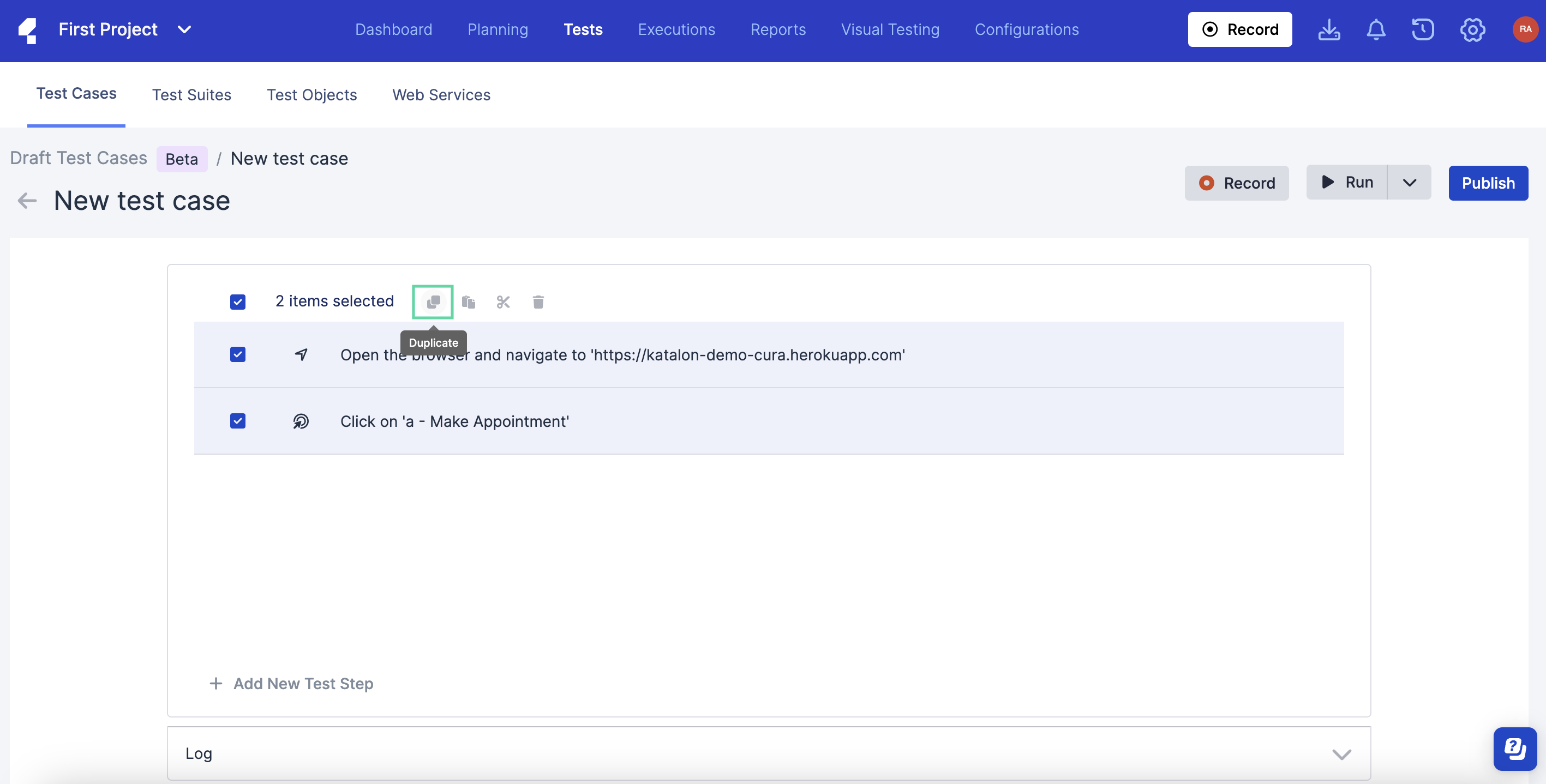Image resolution: width=1546 pixels, height=784 pixels.
Task: Open the notifications bell
Action: [x=1376, y=29]
